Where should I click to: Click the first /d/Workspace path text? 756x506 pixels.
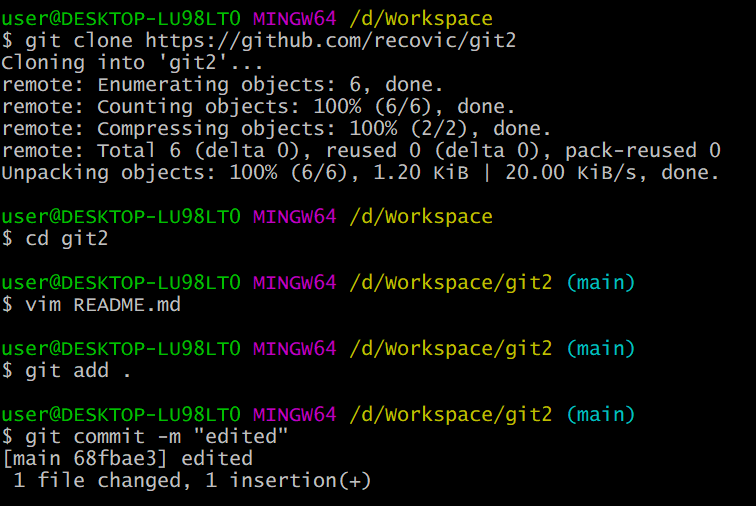421,19
